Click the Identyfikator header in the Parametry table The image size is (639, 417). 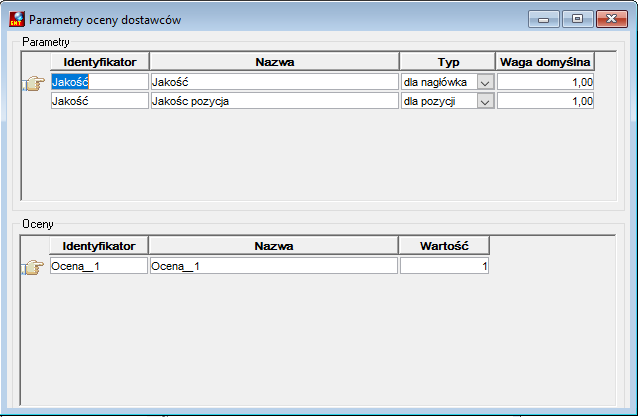[100, 62]
